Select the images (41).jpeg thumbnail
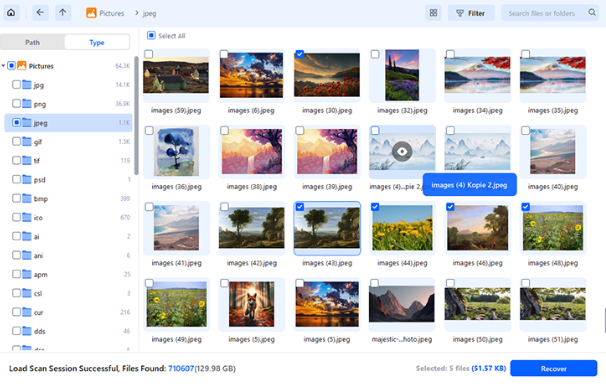606x386 pixels. pyautogui.click(x=176, y=228)
